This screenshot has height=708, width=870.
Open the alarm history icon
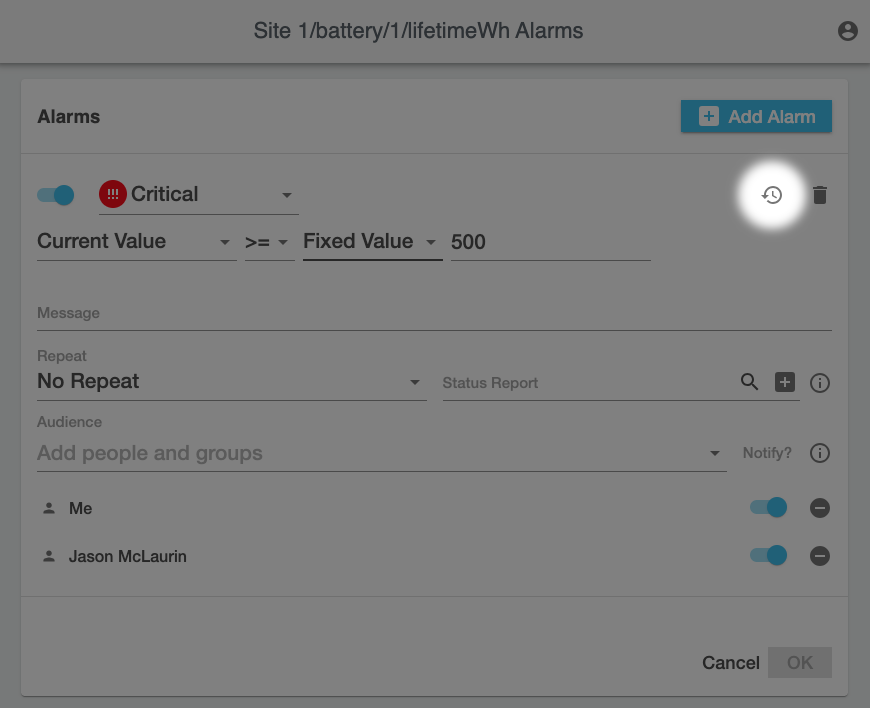(771, 195)
